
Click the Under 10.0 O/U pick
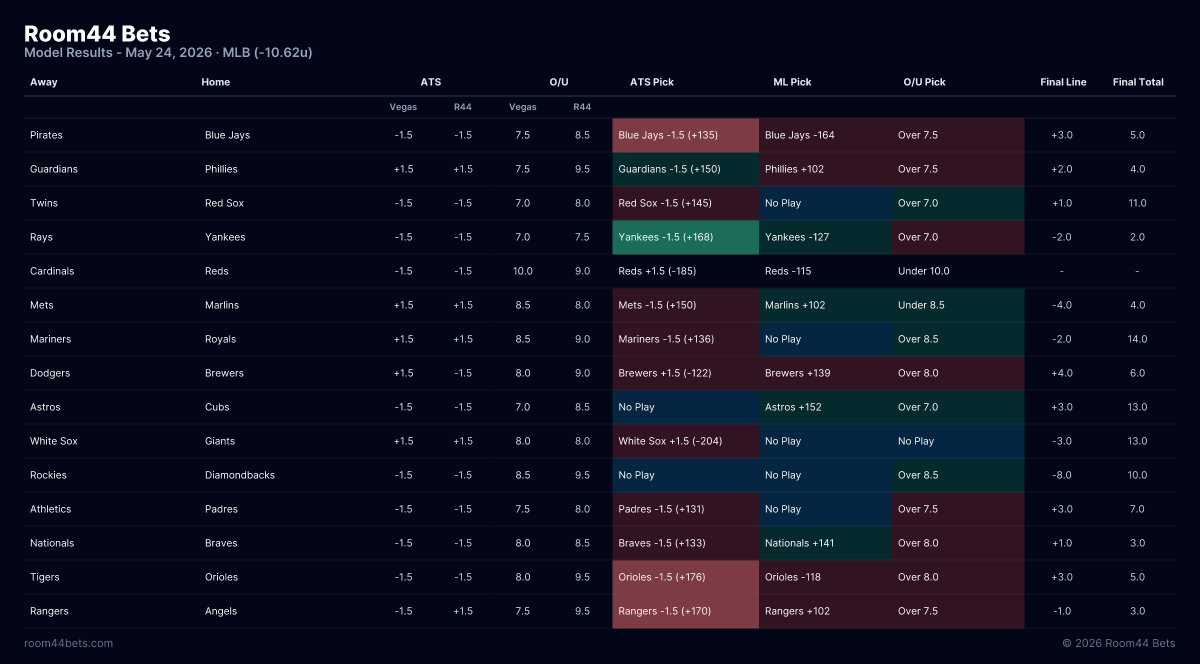point(958,271)
